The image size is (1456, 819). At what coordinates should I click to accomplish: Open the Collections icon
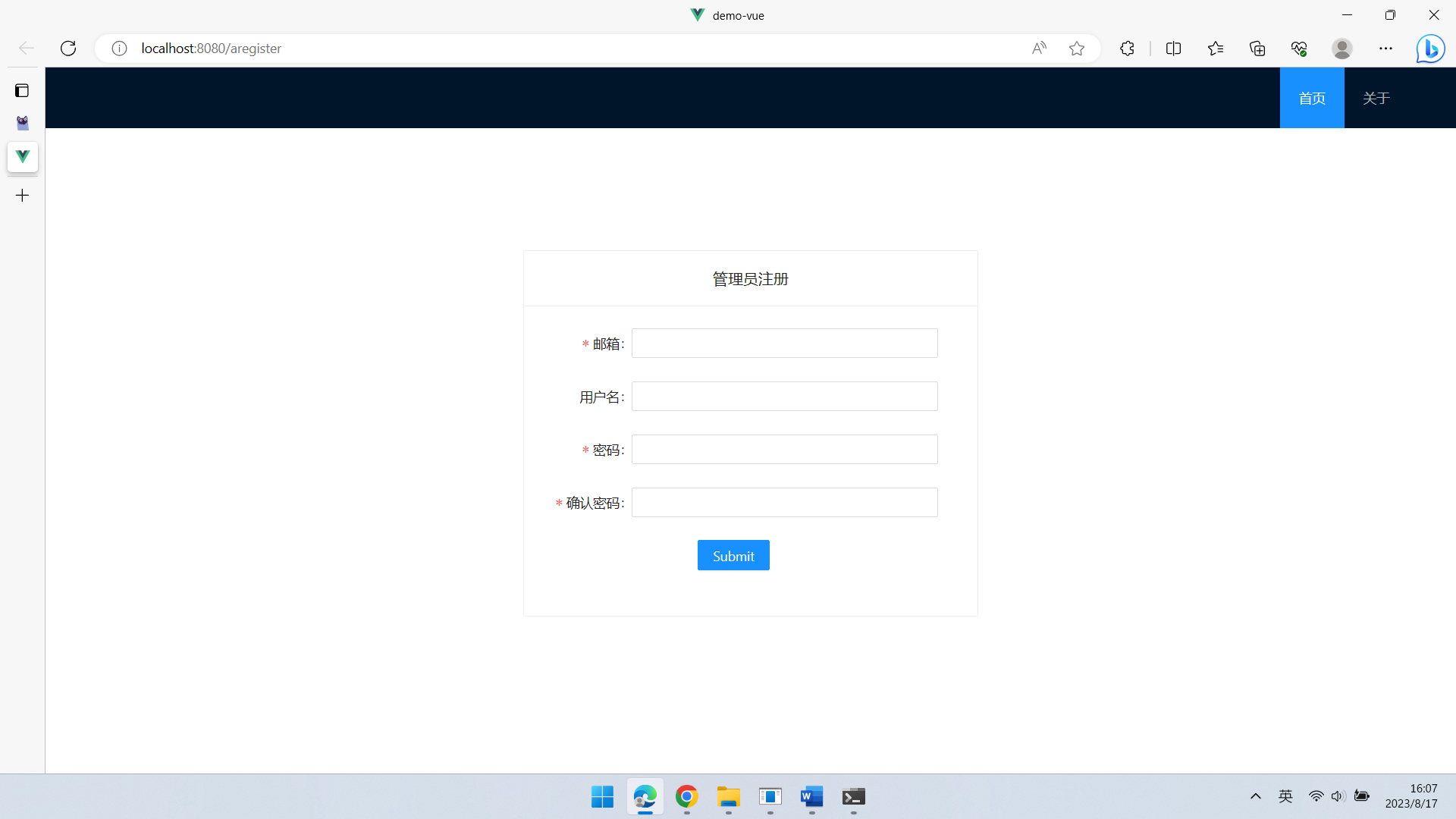(x=1257, y=49)
